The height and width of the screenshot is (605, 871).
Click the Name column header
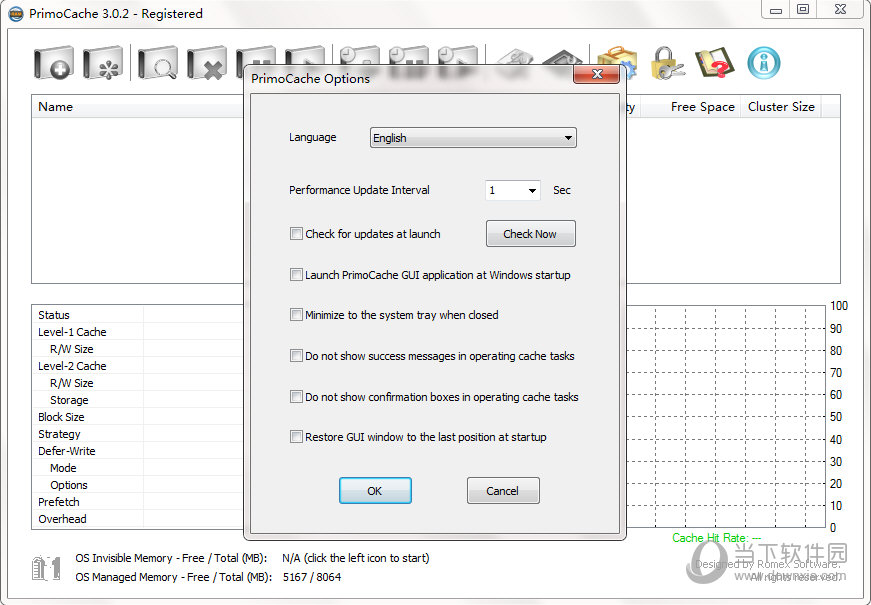[138, 107]
